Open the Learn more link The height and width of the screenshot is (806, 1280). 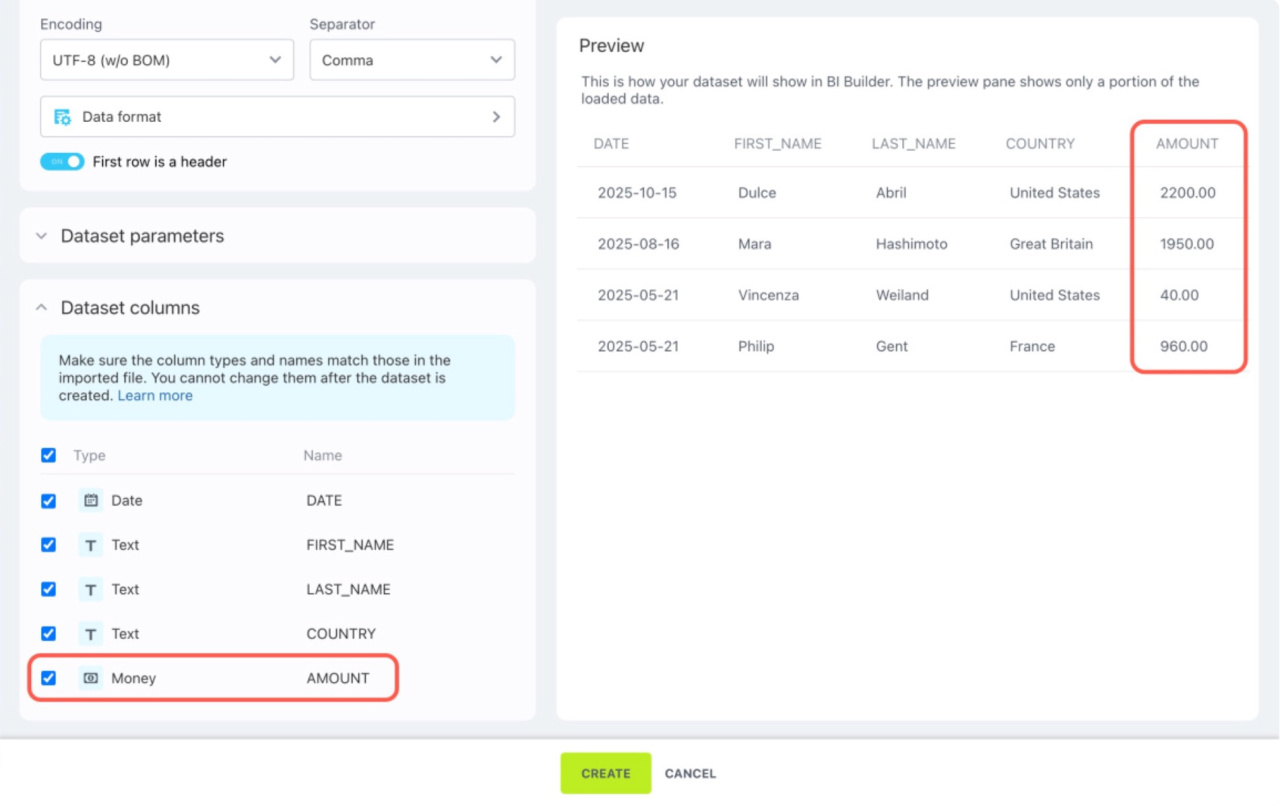(155, 396)
